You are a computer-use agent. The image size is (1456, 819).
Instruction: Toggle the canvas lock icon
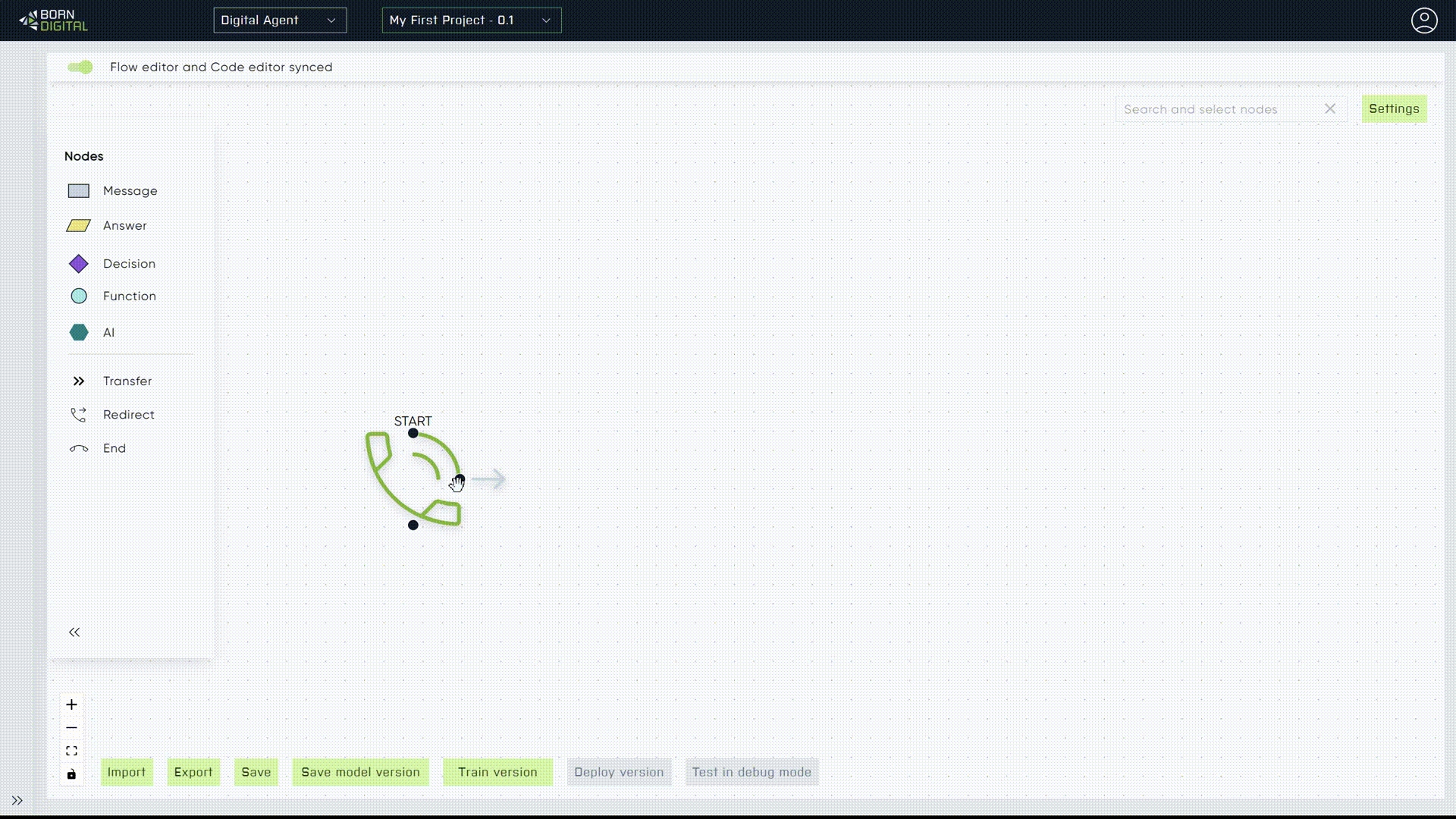click(x=71, y=774)
